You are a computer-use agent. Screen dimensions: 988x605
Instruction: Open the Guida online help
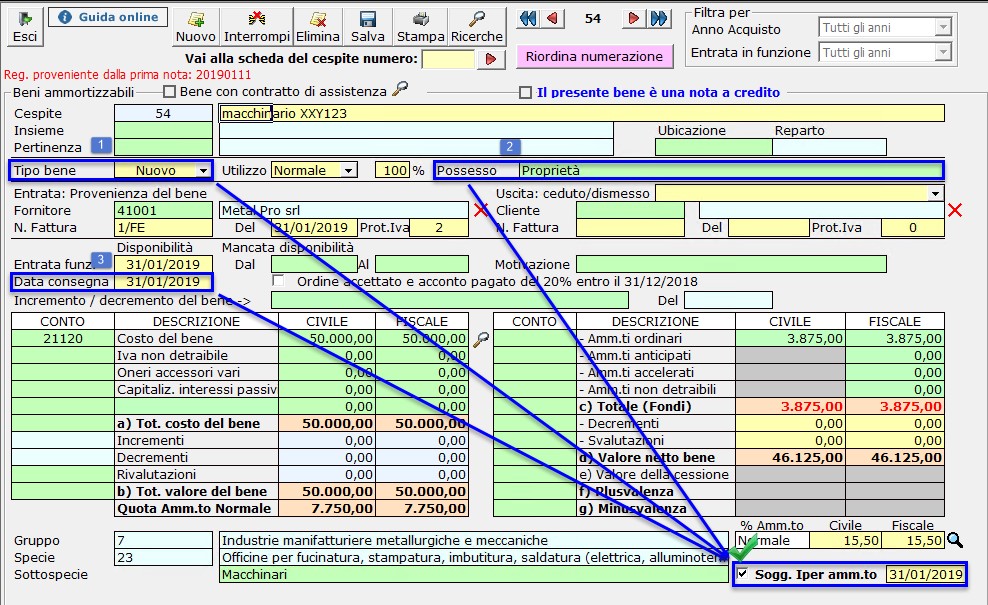click(108, 17)
